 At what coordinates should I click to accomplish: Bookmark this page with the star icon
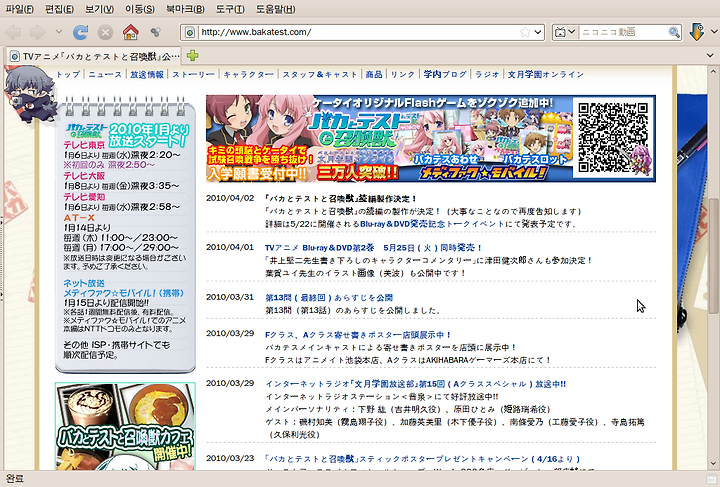(525, 32)
